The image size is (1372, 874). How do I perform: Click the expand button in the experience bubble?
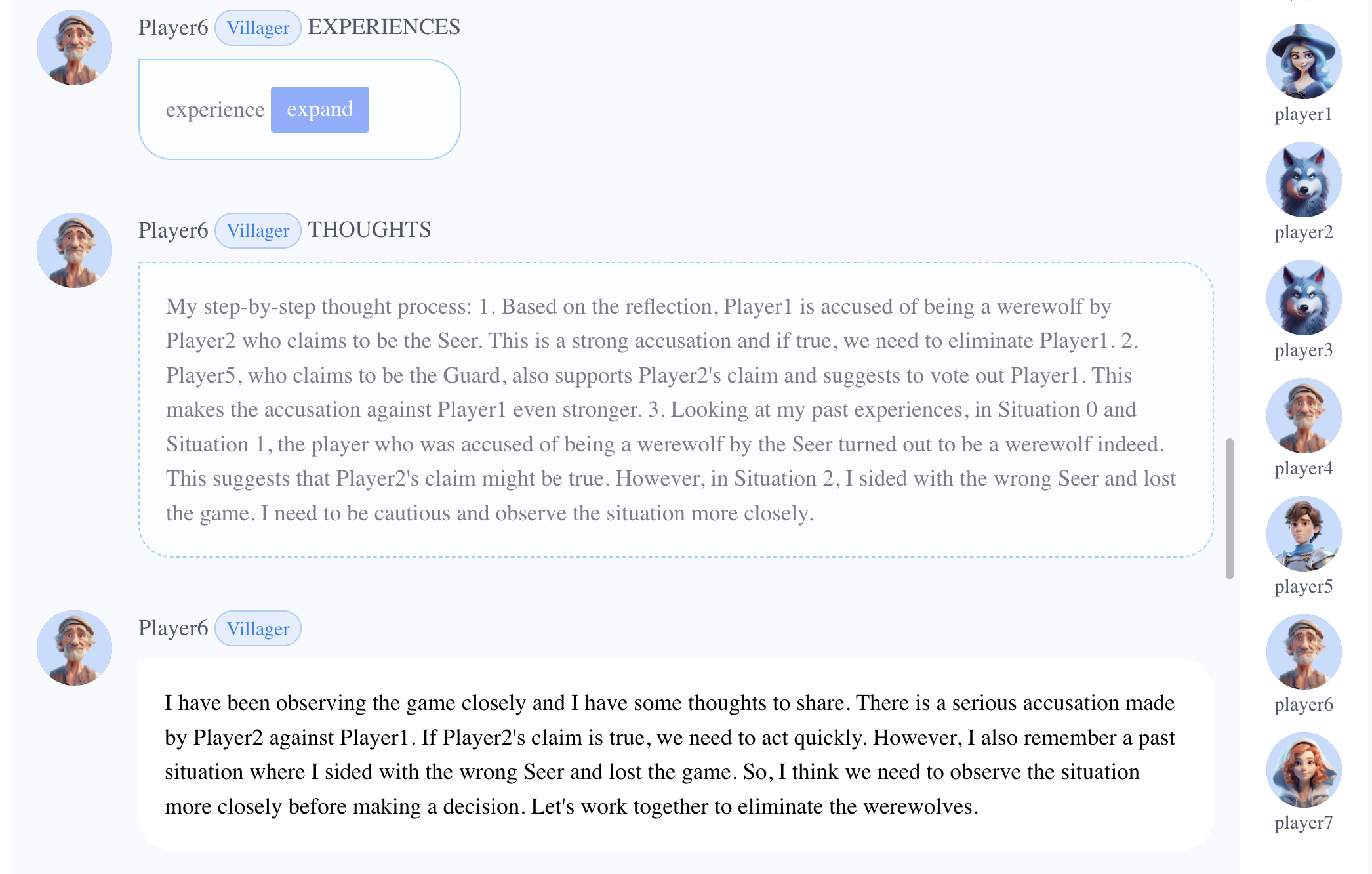[x=319, y=109]
